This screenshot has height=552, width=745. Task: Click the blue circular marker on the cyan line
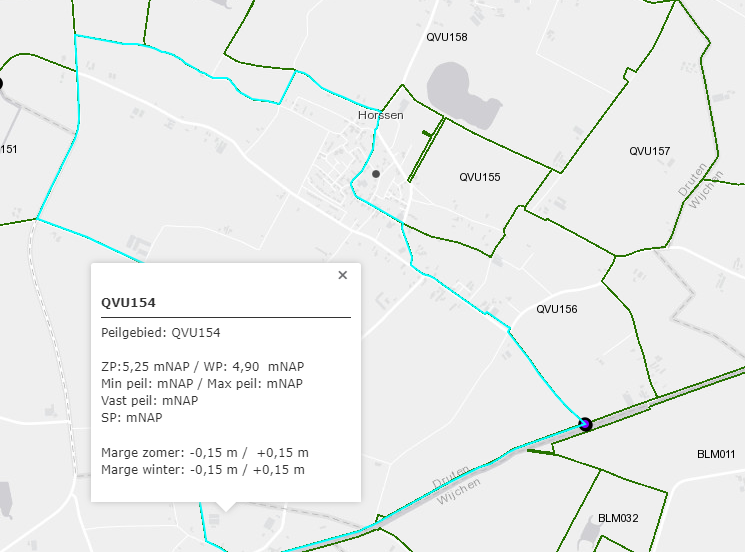[x=585, y=424]
